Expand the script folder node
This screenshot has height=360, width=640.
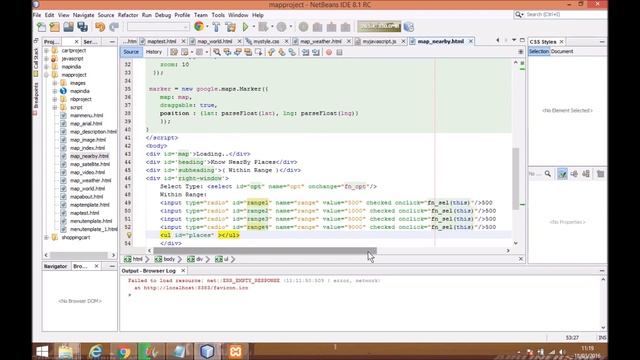coord(55,107)
